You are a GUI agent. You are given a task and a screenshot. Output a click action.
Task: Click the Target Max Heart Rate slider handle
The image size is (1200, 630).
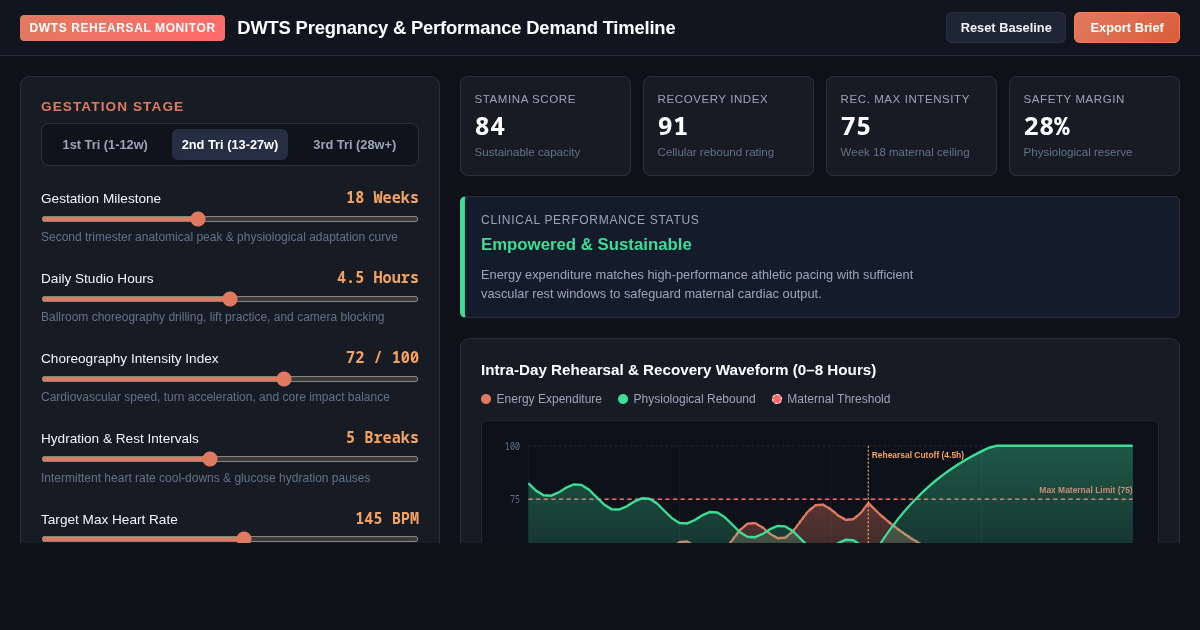point(244,539)
